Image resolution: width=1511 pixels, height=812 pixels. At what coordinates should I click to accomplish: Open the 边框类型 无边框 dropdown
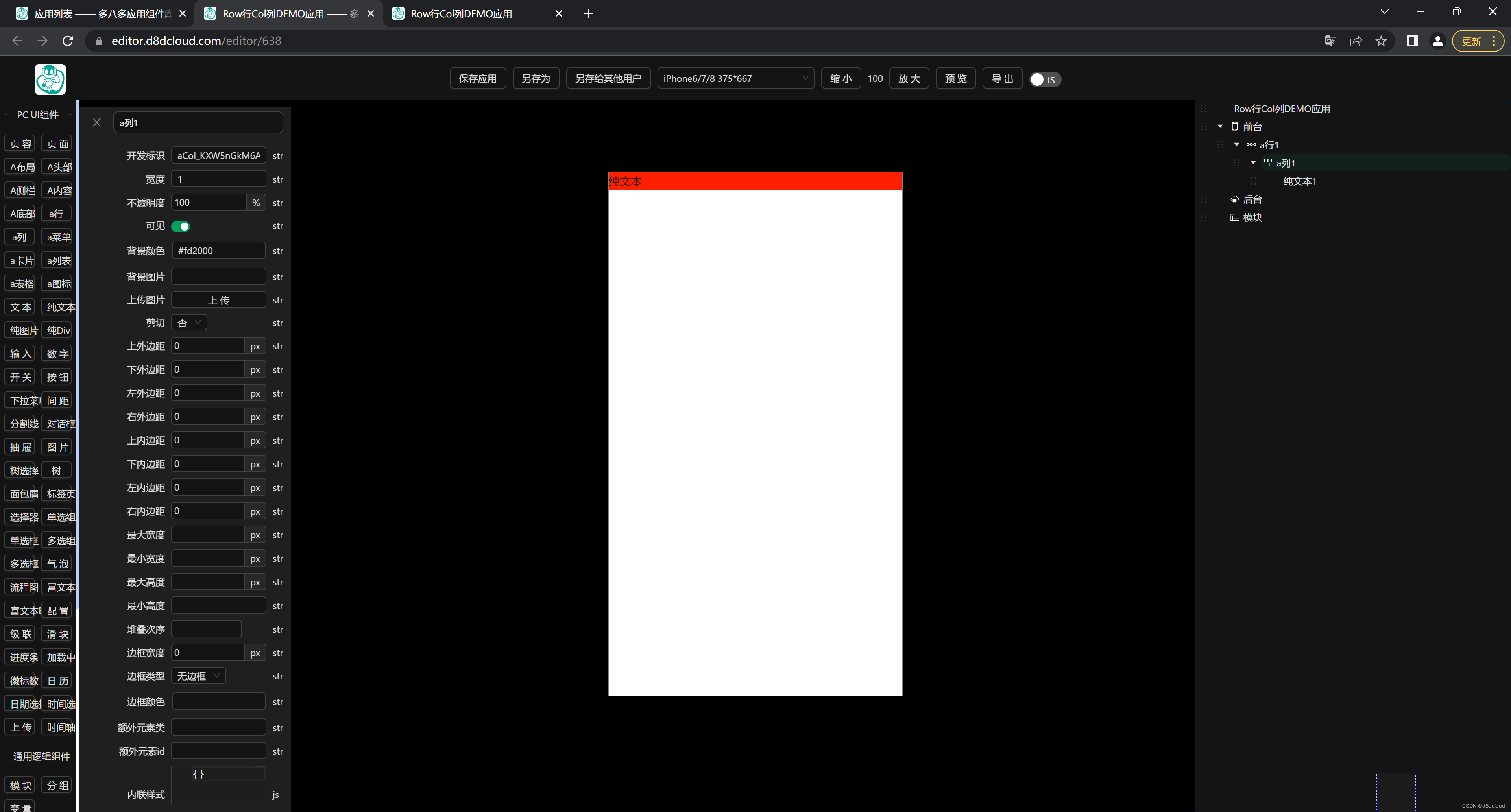coord(198,676)
